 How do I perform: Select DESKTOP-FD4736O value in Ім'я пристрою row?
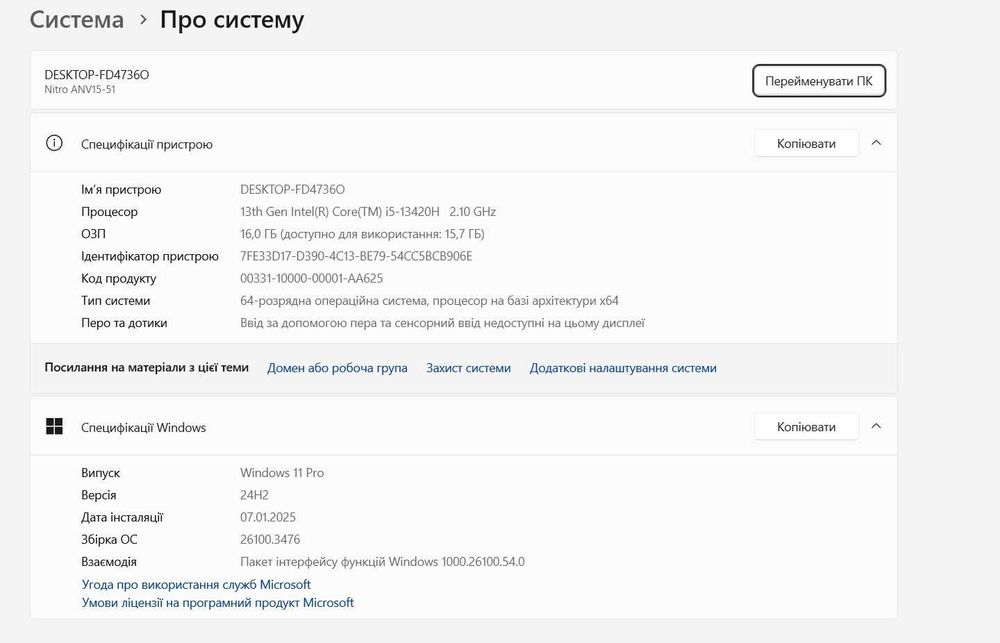[293, 189]
